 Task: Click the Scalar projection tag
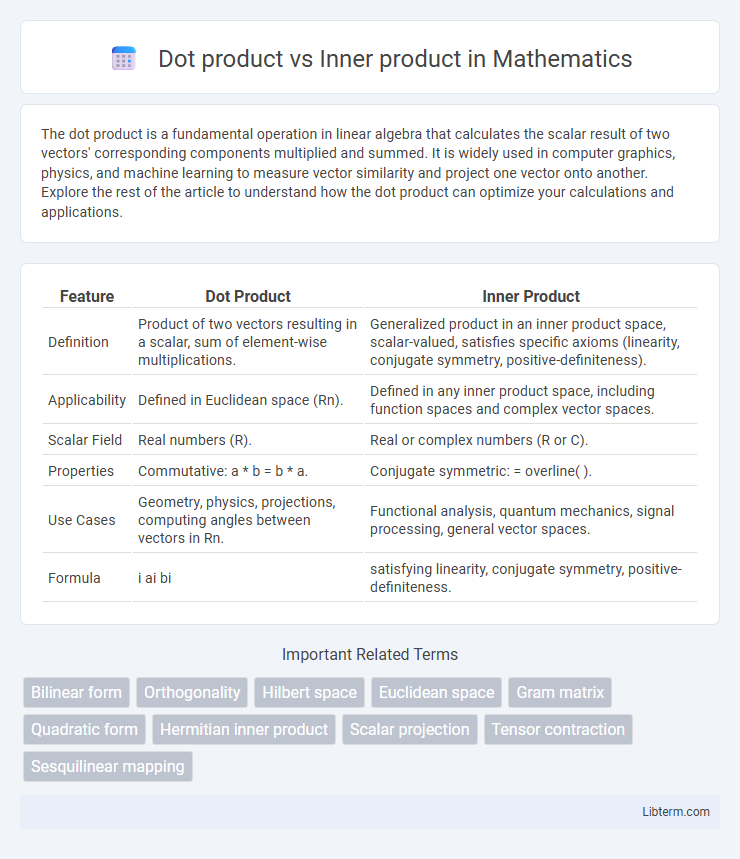click(410, 729)
